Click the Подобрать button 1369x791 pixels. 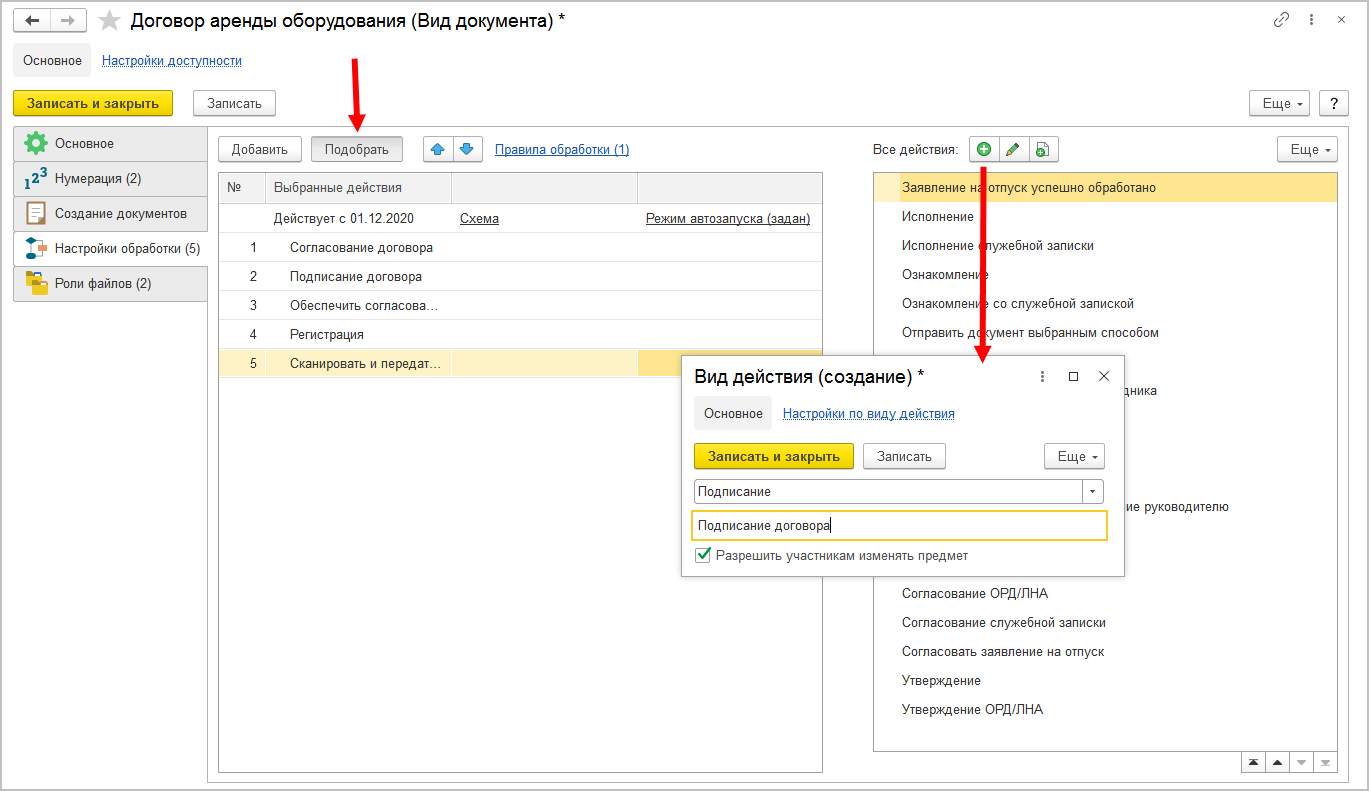pos(357,149)
